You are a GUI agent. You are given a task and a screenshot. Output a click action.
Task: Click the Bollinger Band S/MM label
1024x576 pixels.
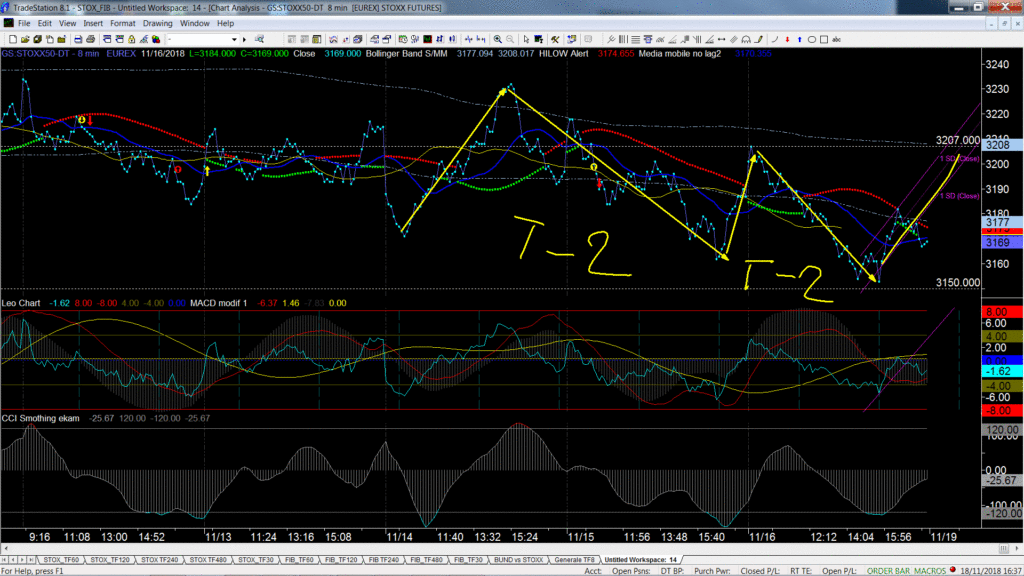point(406,54)
